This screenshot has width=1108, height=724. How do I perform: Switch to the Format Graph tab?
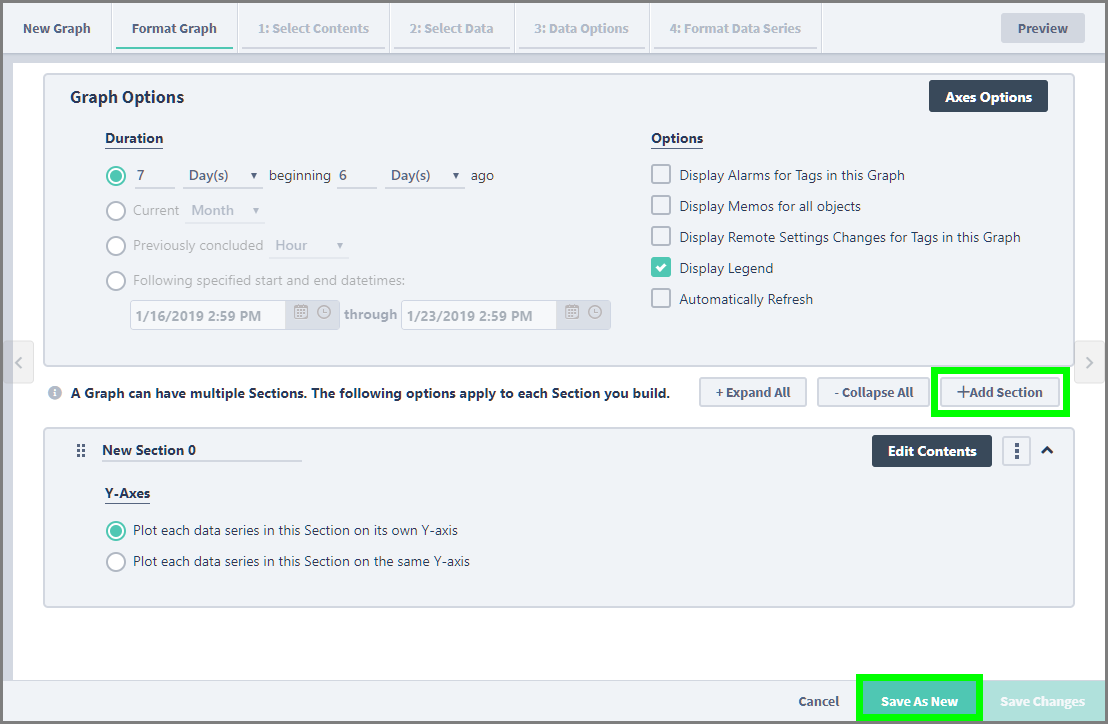point(174,28)
